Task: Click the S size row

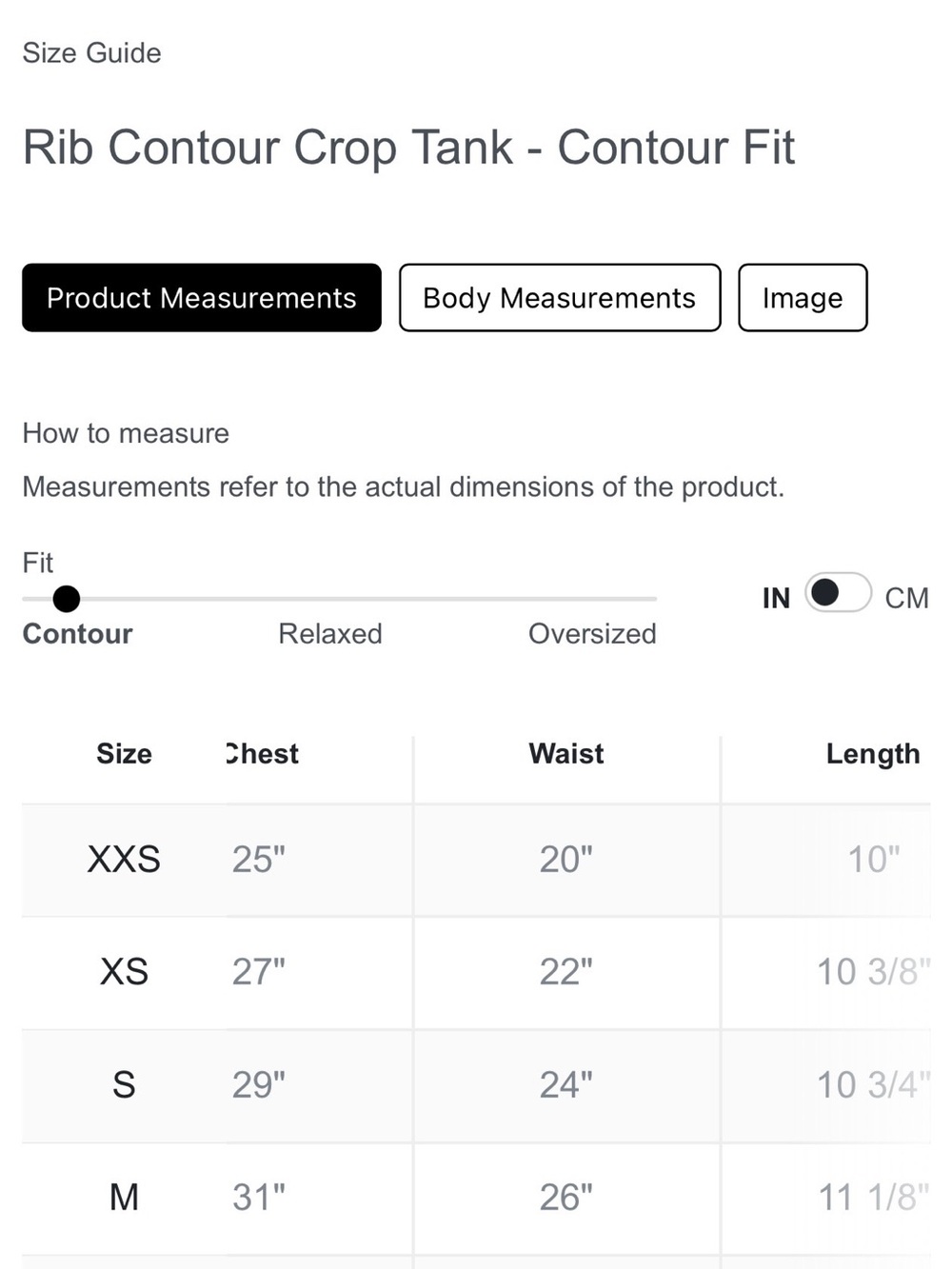Action: pyautogui.click(x=476, y=1085)
